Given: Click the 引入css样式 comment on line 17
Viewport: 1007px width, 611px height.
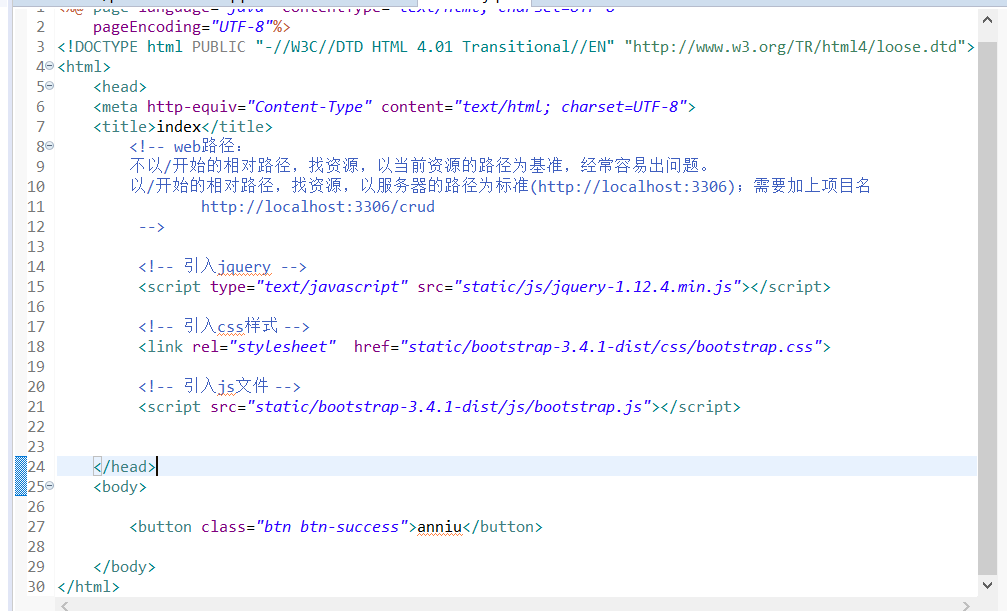Looking at the screenshot, I should [223, 326].
